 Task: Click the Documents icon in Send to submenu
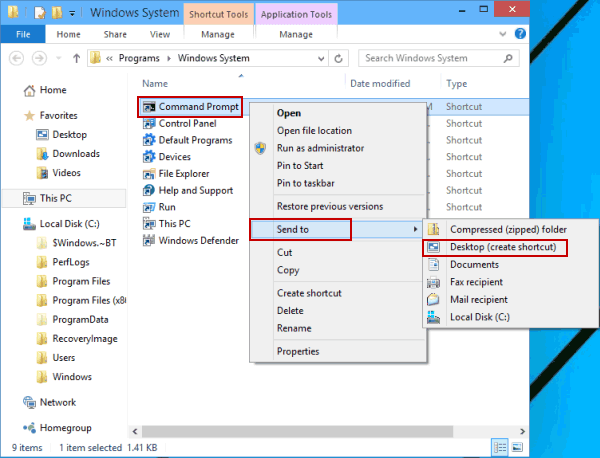[434, 264]
